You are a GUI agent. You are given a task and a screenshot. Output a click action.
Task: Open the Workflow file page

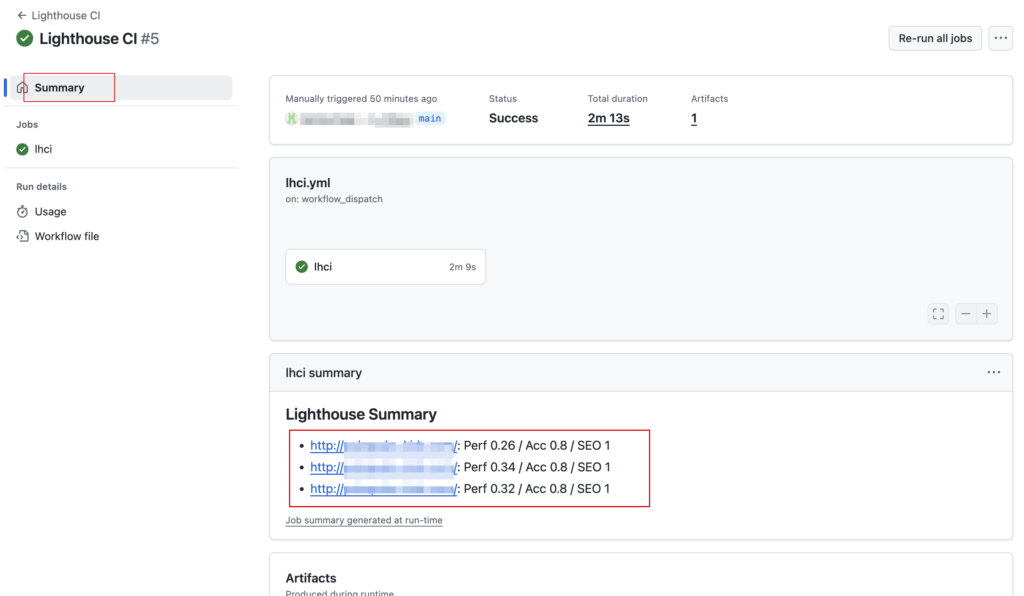point(66,237)
